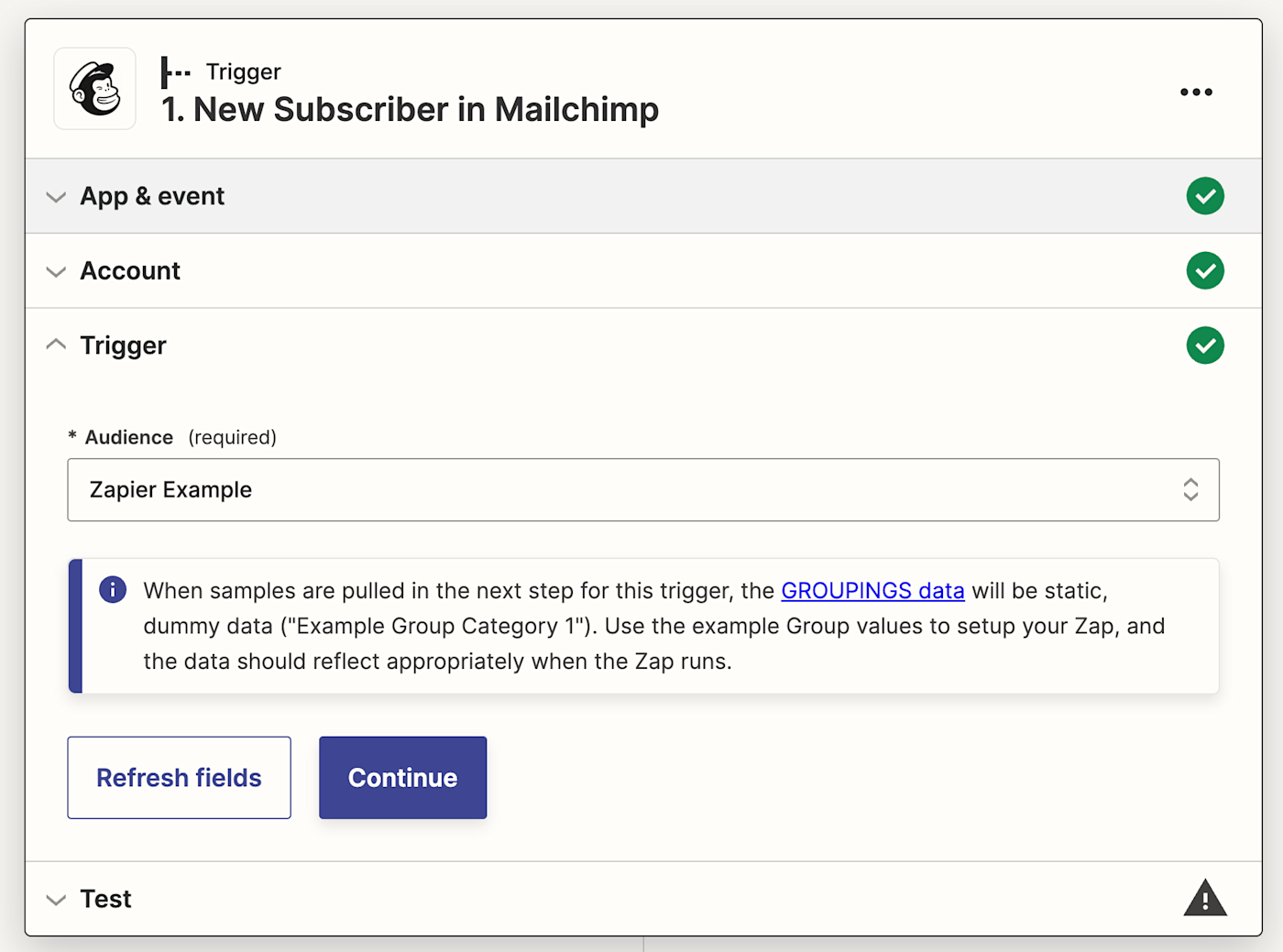
Task: Open the App & event section header
Action: point(152,196)
